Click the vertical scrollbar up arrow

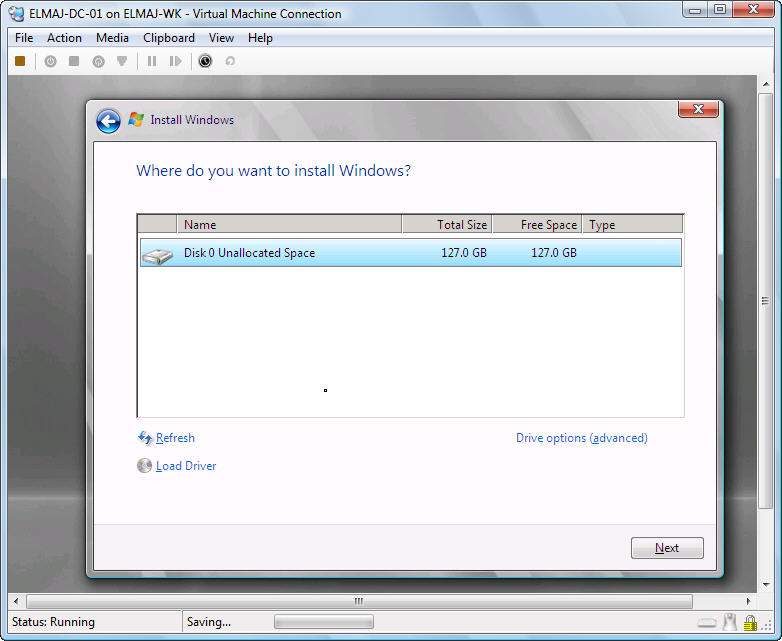tap(766, 85)
